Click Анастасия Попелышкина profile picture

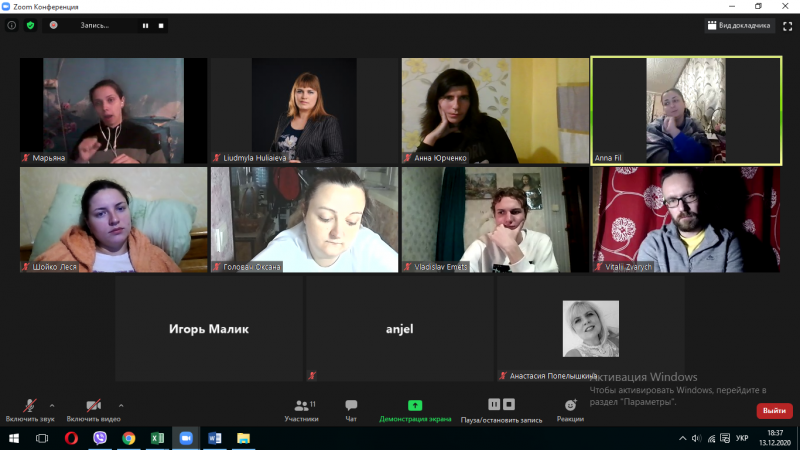[x=591, y=329]
